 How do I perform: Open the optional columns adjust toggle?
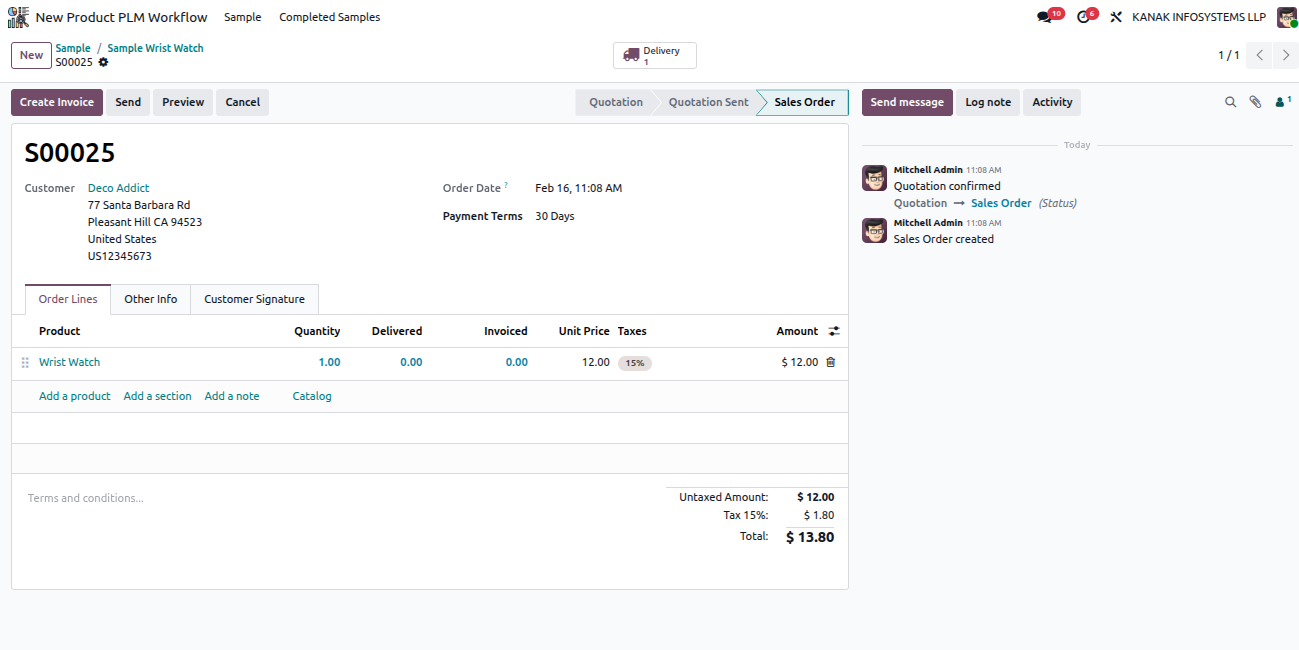pyautogui.click(x=834, y=331)
